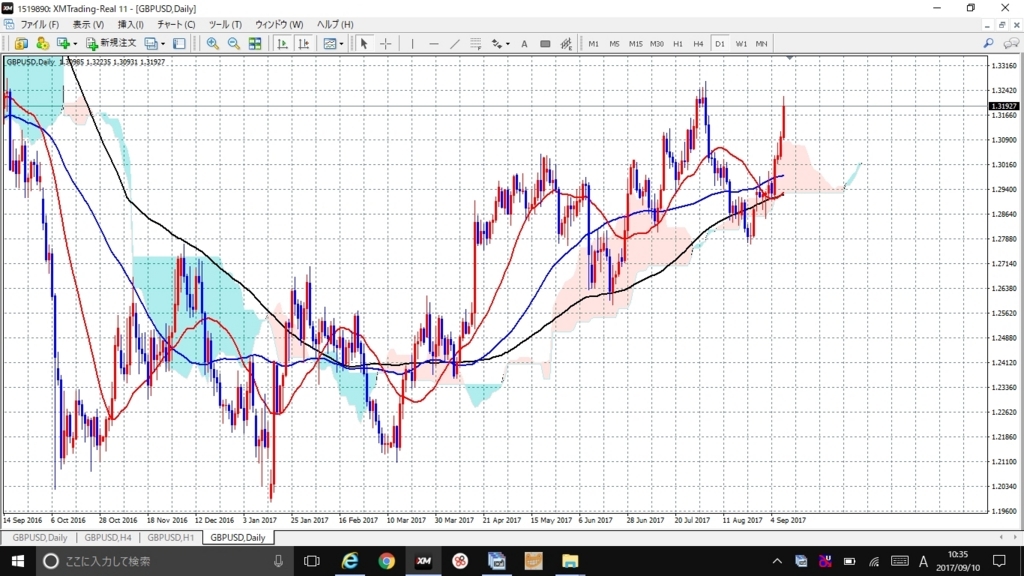Open the search magnifier icon
This screenshot has width=1024, height=576.
coord(988,43)
